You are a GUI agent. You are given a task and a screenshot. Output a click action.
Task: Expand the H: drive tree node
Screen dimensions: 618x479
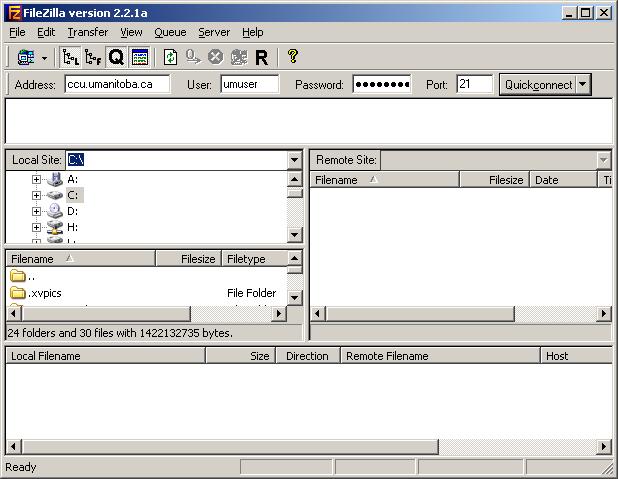coord(36,227)
